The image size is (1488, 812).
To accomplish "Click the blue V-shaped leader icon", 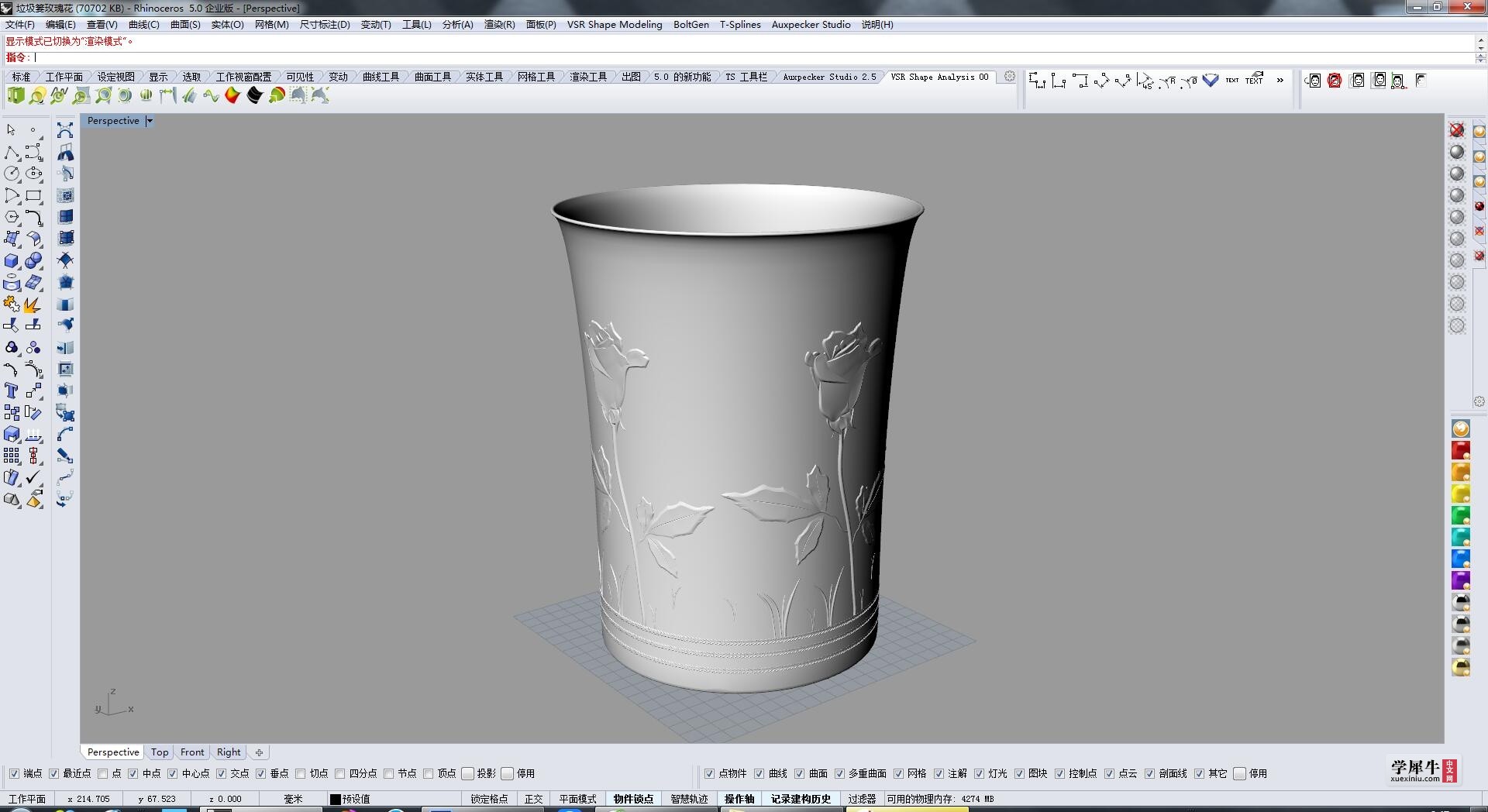I will click(1211, 81).
